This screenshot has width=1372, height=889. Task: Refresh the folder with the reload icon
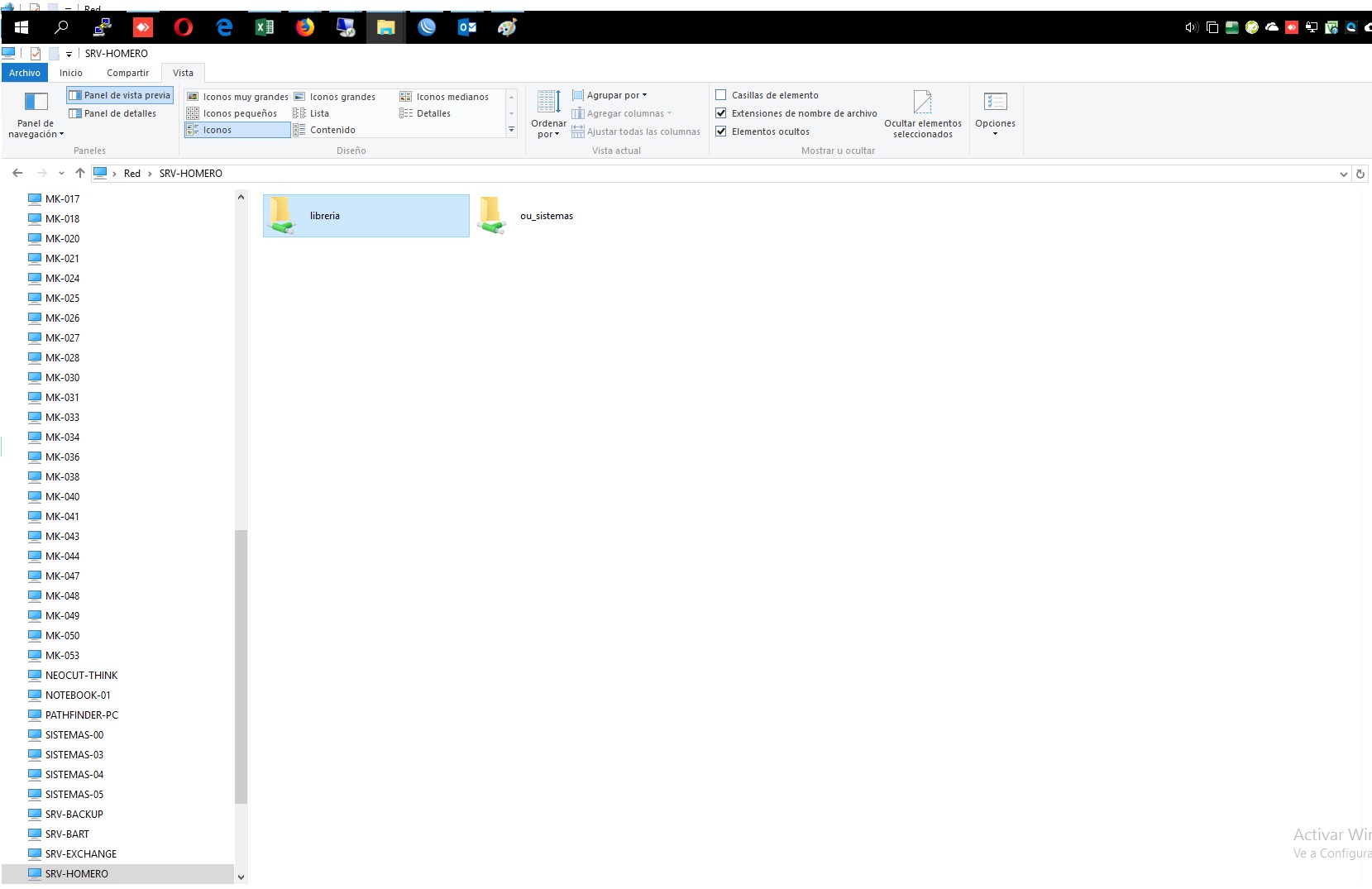tap(1360, 174)
